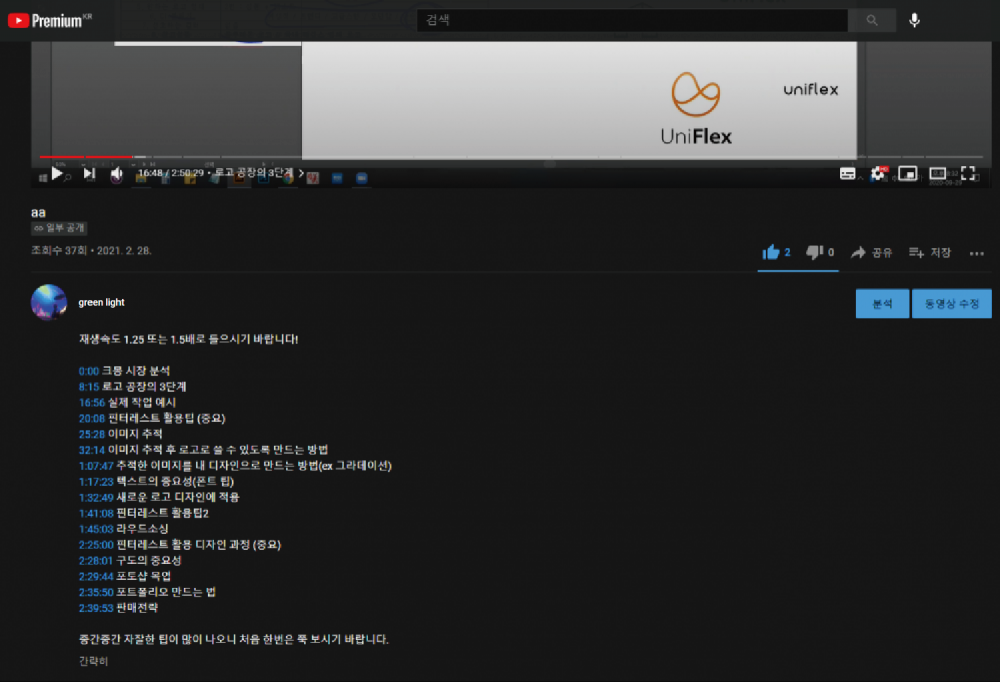Jump to timestamp 8:15

(x=89, y=387)
